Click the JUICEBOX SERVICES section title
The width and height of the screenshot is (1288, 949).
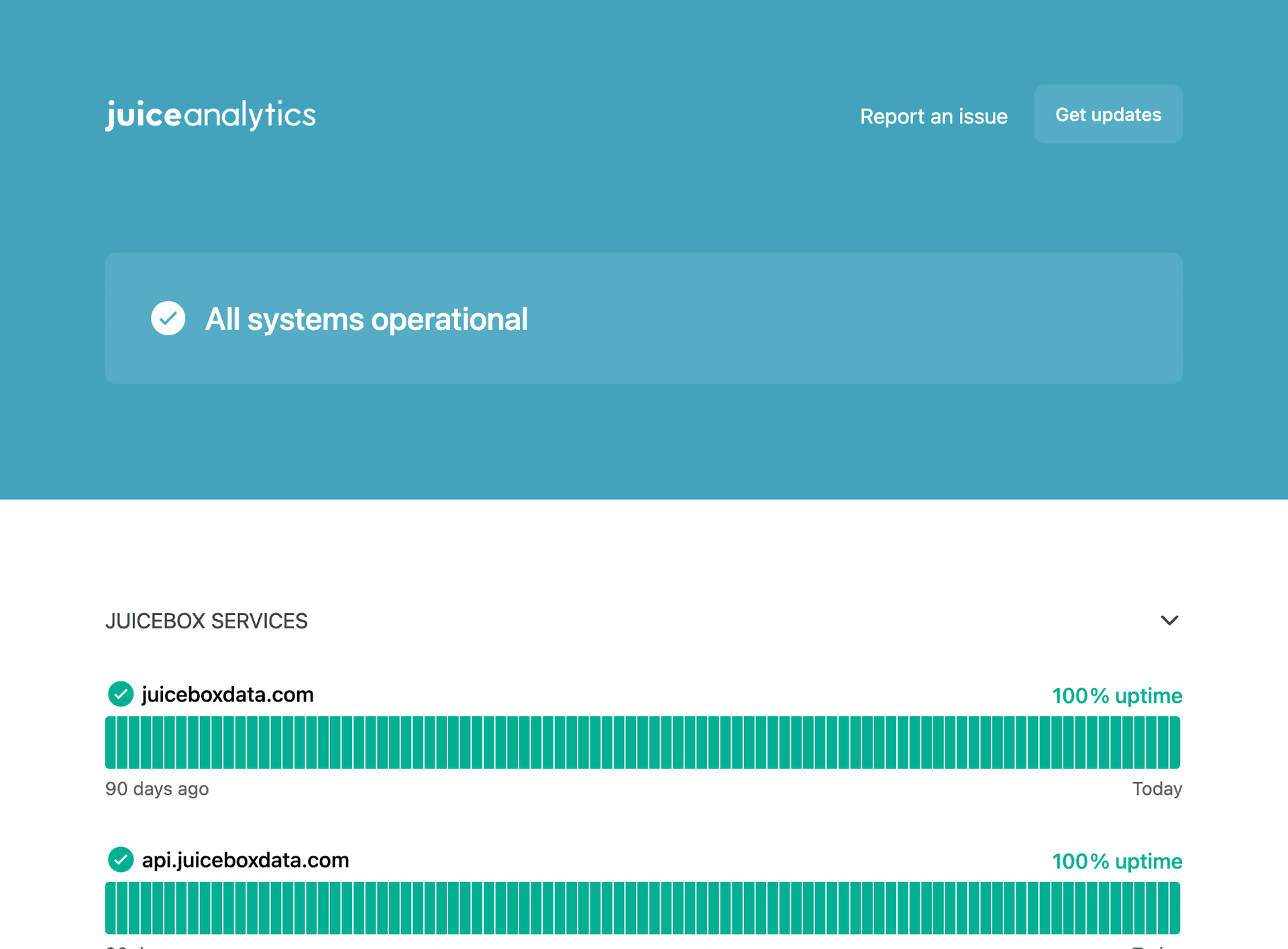click(x=207, y=621)
